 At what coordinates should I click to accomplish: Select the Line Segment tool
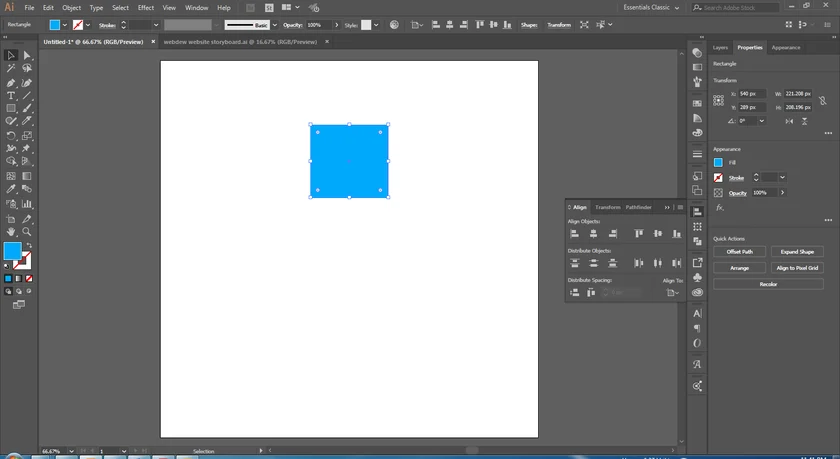[27, 95]
